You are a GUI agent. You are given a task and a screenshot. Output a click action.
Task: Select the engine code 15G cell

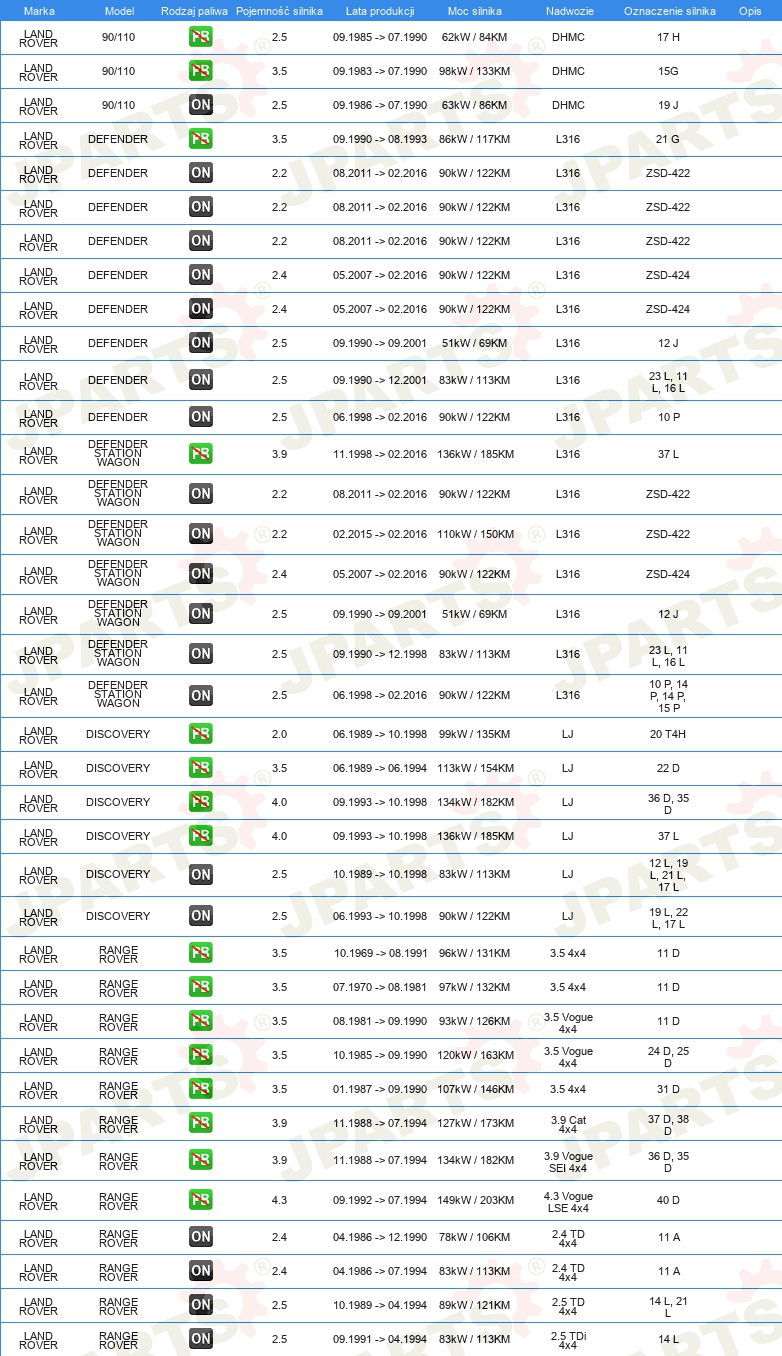[x=668, y=71]
